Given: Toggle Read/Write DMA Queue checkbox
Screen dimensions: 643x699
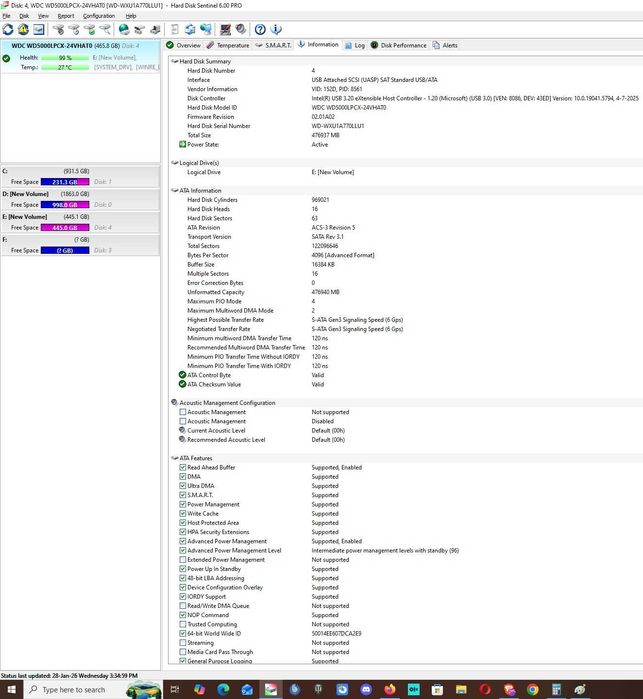Looking at the screenshot, I should point(182,605).
